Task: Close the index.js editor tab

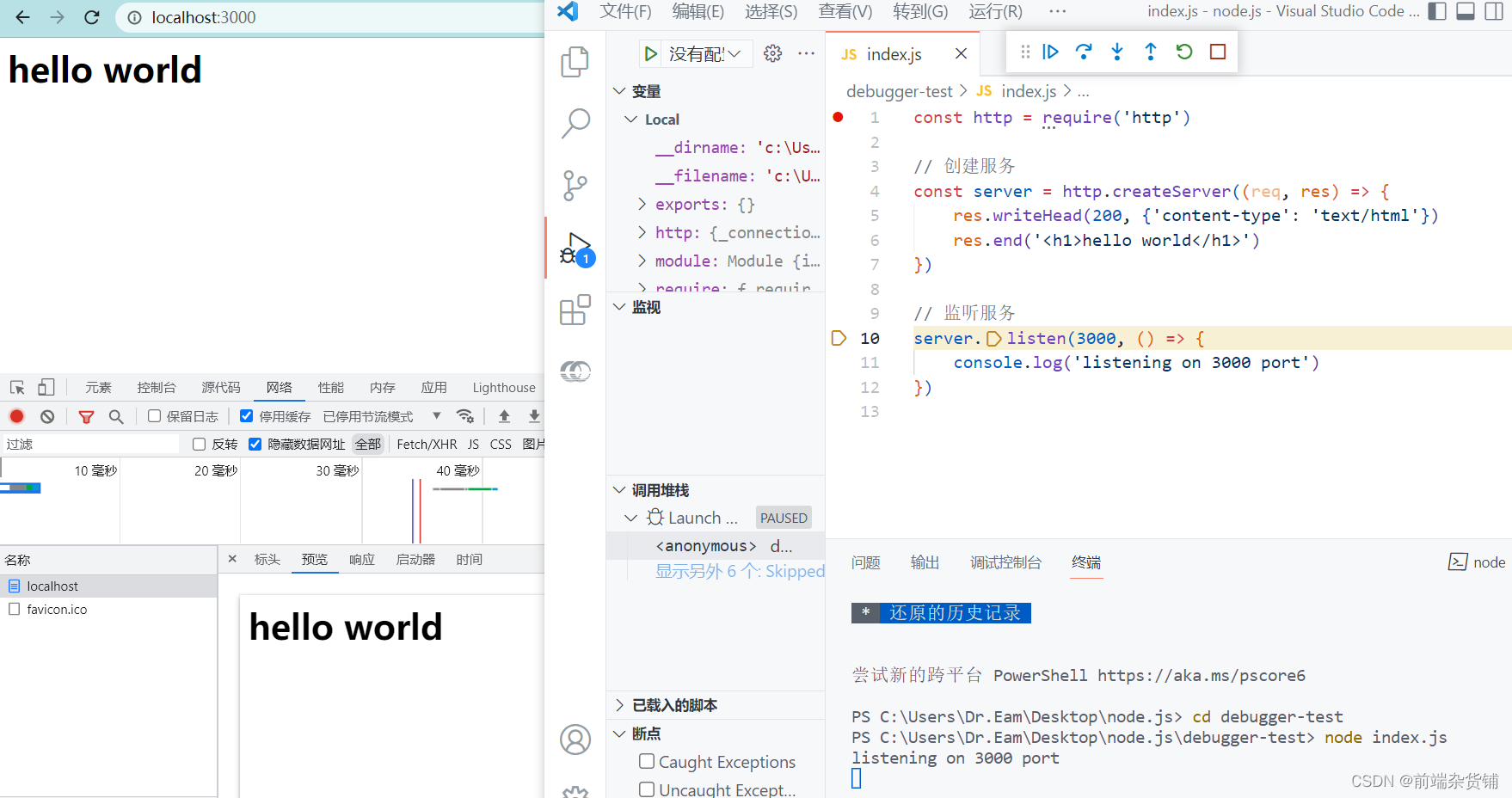Action: coord(961,53)
